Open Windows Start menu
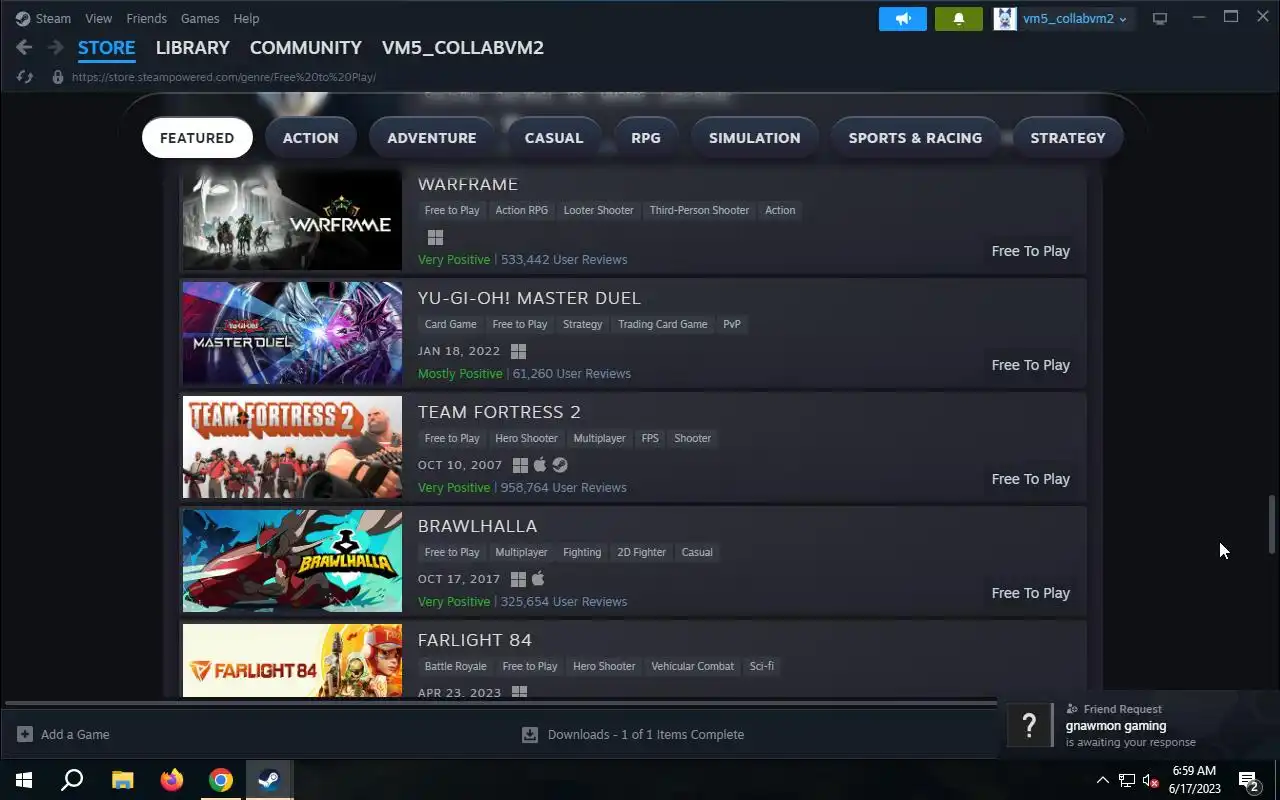 pyautogui.click(x=24, y=780)
